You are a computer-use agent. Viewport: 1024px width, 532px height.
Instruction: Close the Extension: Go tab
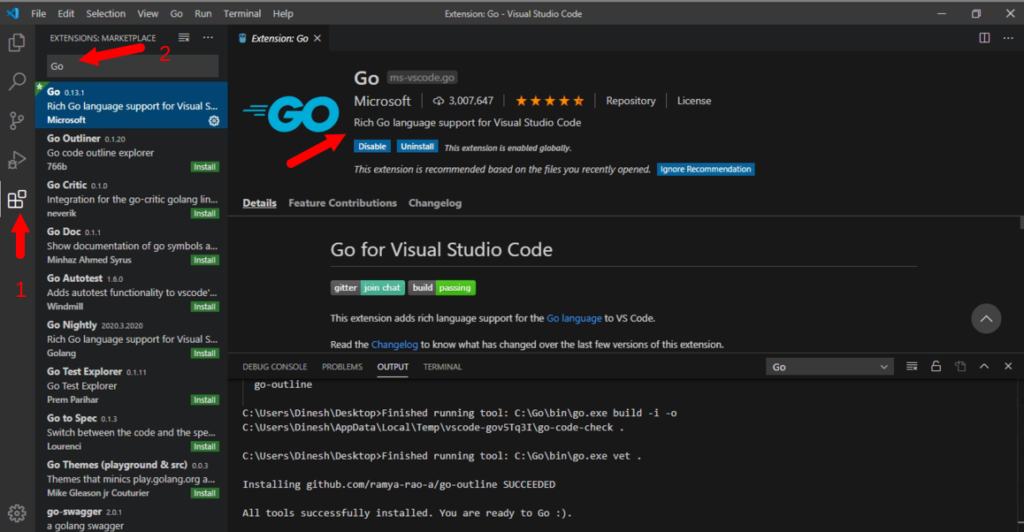point(317,39)
